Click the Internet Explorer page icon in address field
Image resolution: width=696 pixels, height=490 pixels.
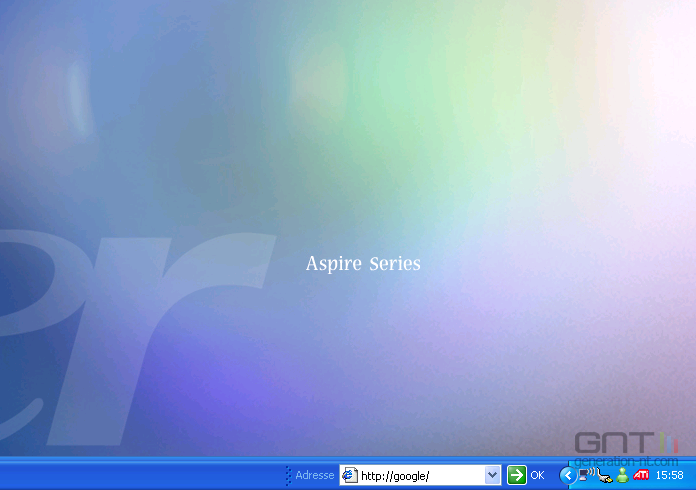pyautogui.click(x=350, y=475)
